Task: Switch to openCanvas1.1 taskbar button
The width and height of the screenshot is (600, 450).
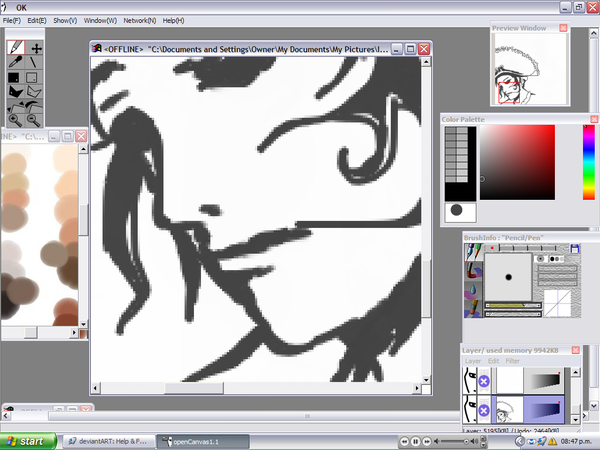Action: [203, 442]
